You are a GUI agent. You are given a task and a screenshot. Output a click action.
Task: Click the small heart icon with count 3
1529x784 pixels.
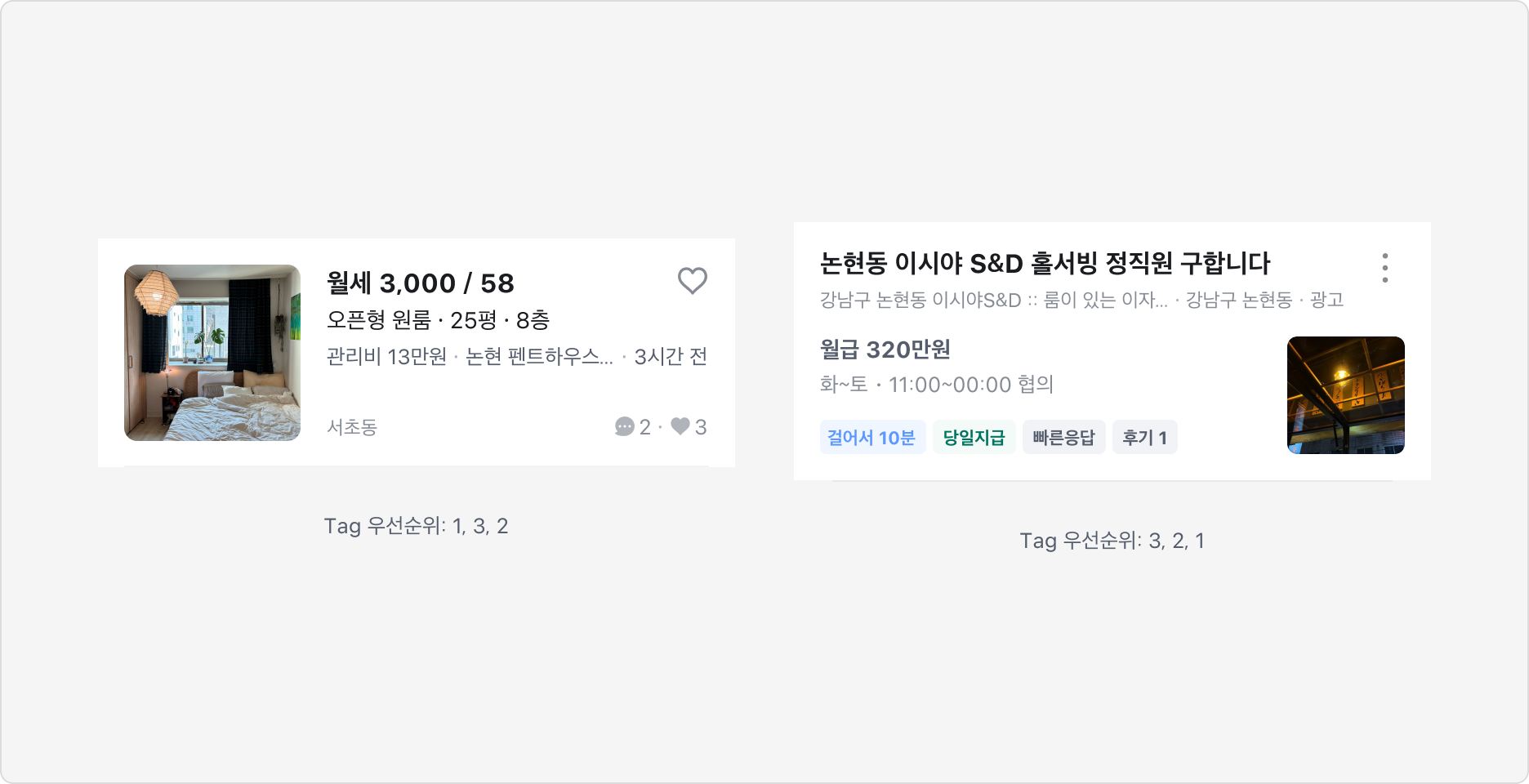(680, 427)
